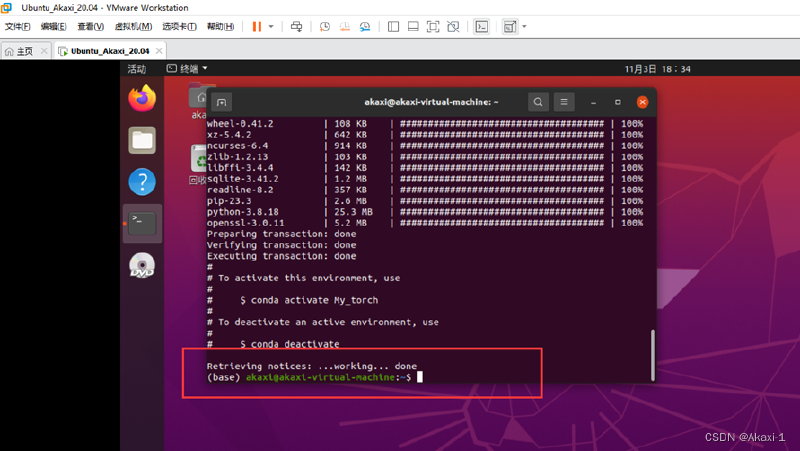
Task: Toggle the thumbnail bar view
Action: click(x=413, y=27)
